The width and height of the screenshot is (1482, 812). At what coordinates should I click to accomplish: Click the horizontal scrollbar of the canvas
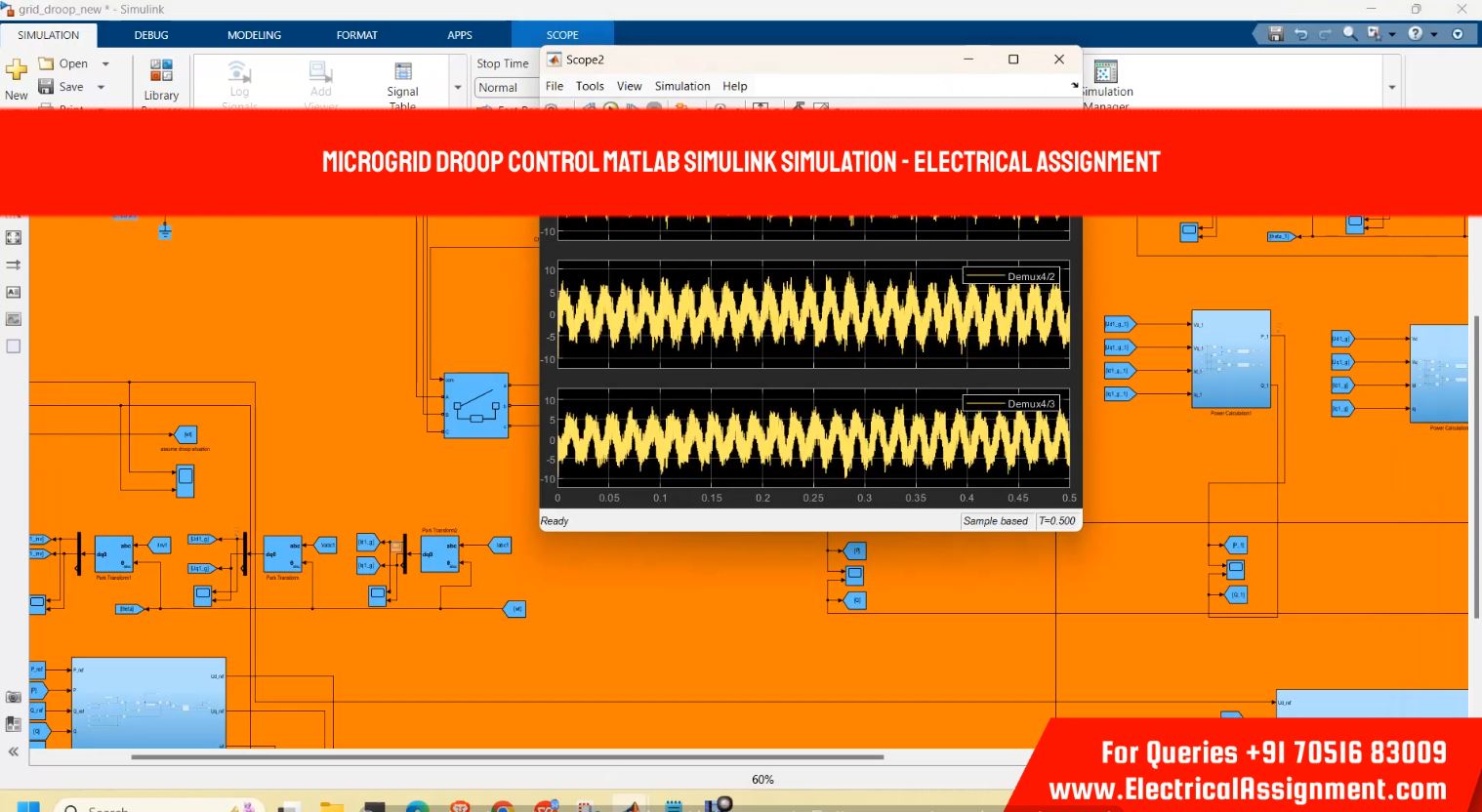507,756
